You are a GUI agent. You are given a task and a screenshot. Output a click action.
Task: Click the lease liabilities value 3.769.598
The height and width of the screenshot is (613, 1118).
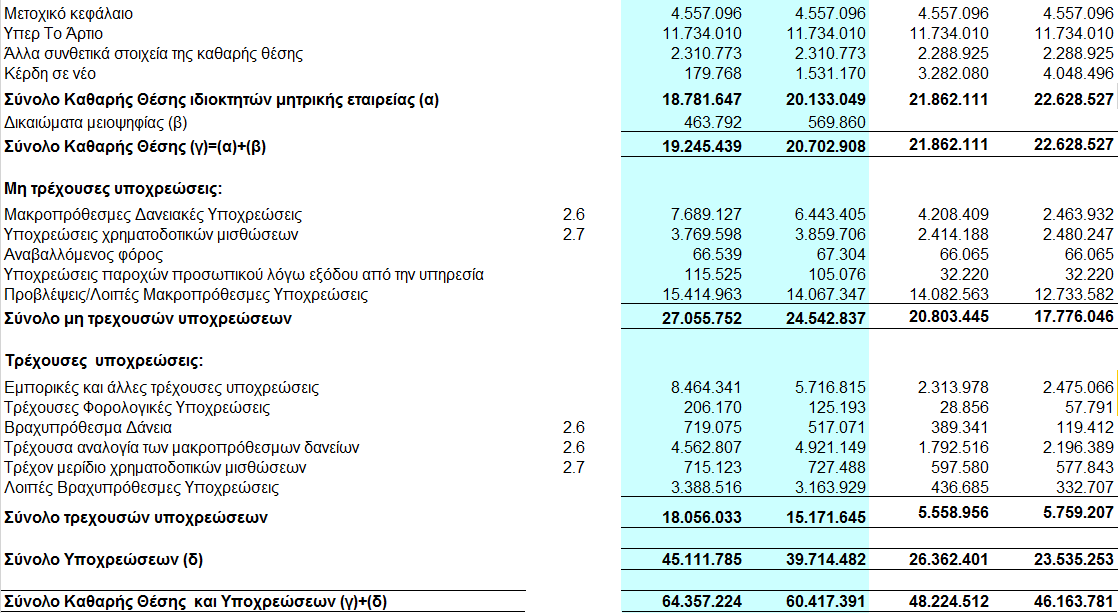point(707,235)
